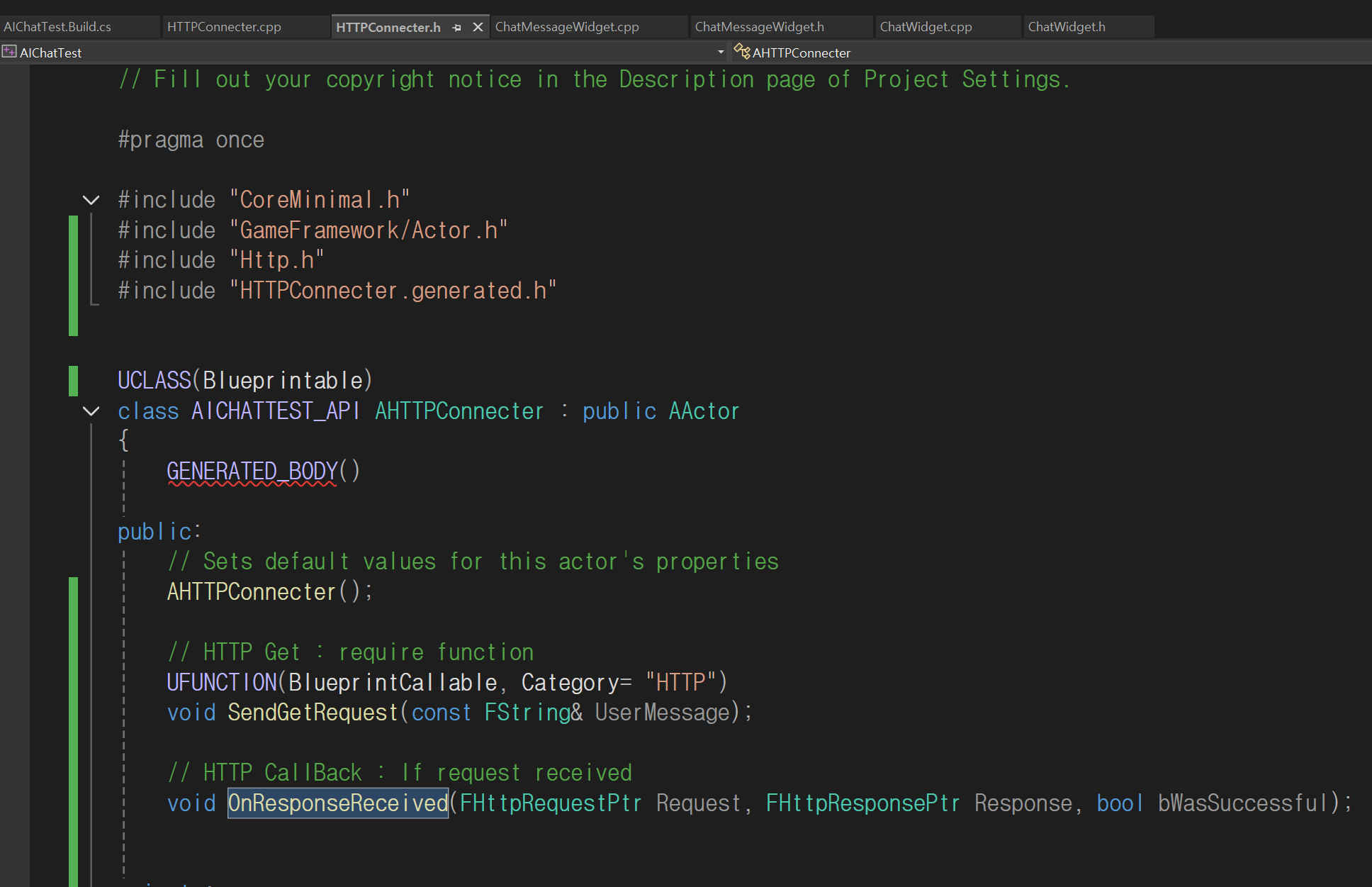
Task: Click the "Http.h" include string
Action: pos(277,261)
